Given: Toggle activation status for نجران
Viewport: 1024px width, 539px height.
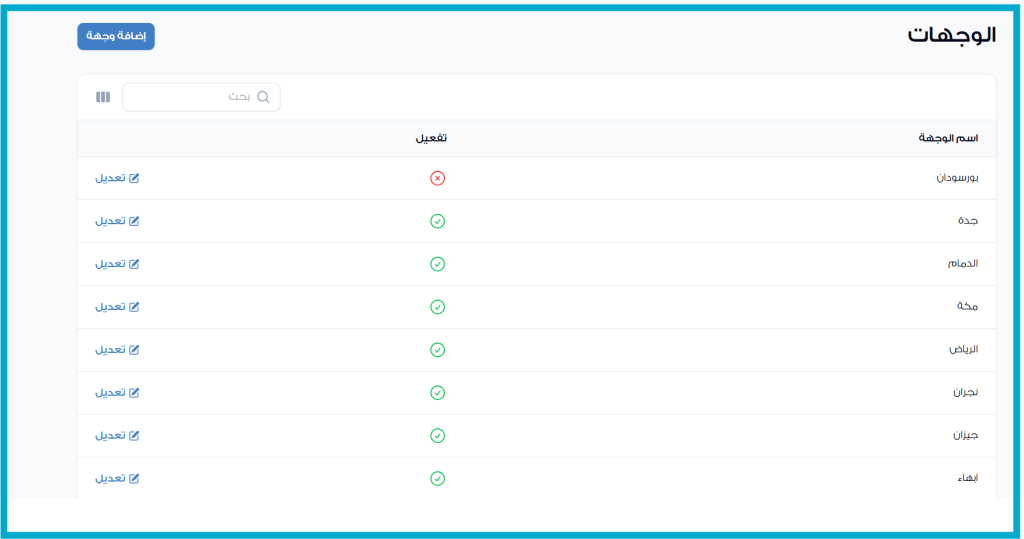Looking at the screenshot, I should tap(437, 393).
